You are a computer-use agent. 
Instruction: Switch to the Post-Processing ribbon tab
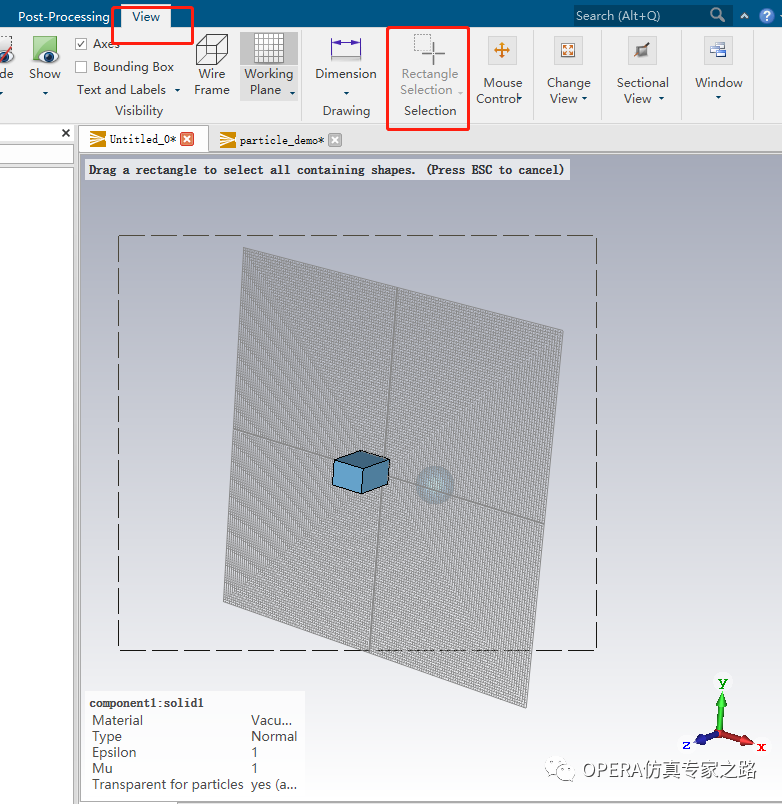[64, 16]
